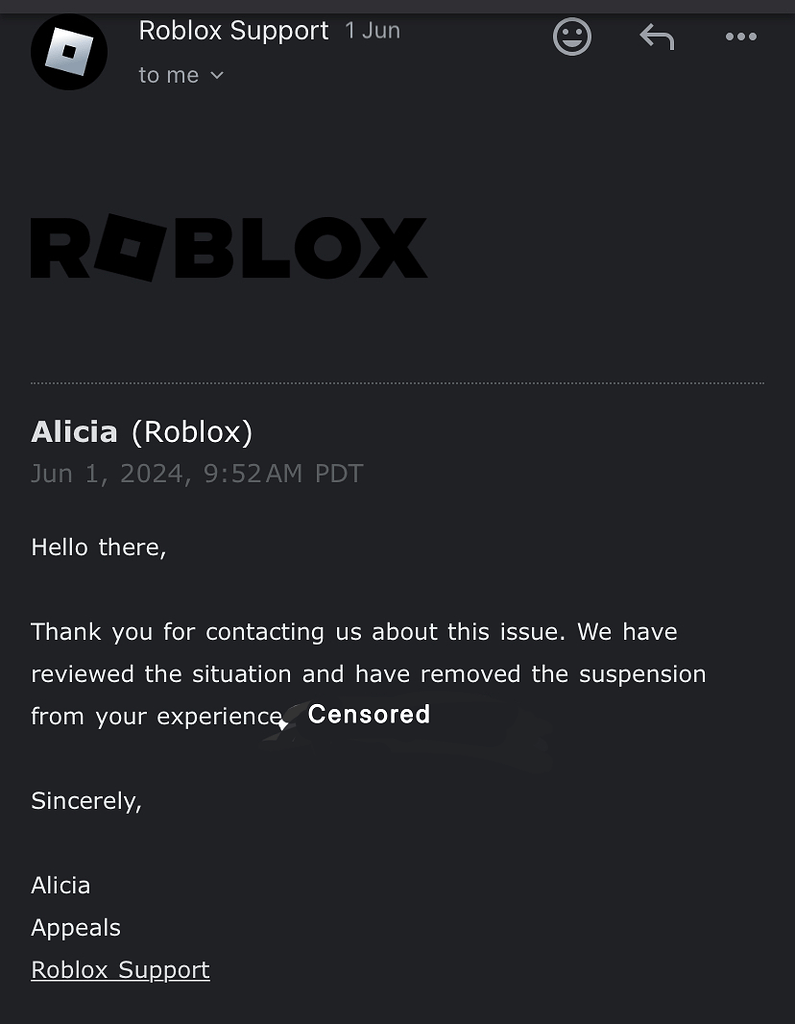795x1024 pixels.
Task: Open the three-dot more options menu
Action: pos(741,37)
